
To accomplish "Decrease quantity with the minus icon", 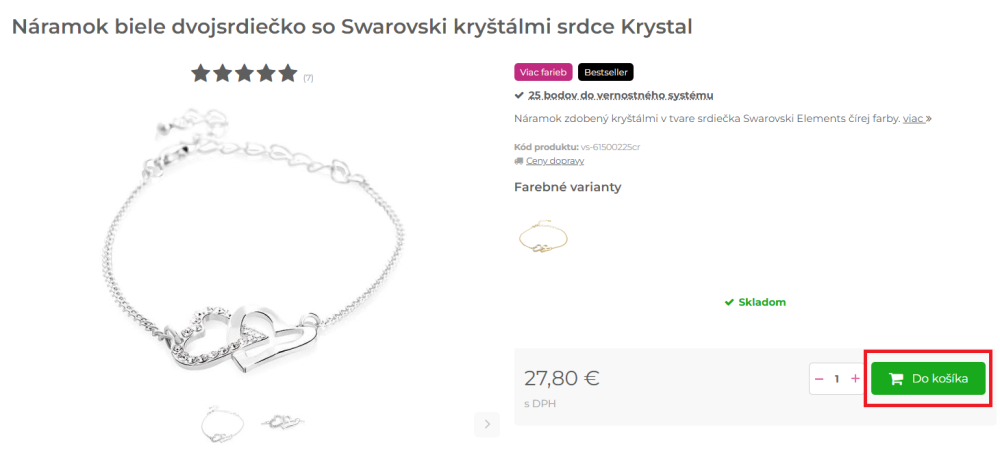I will pos(820,379).
